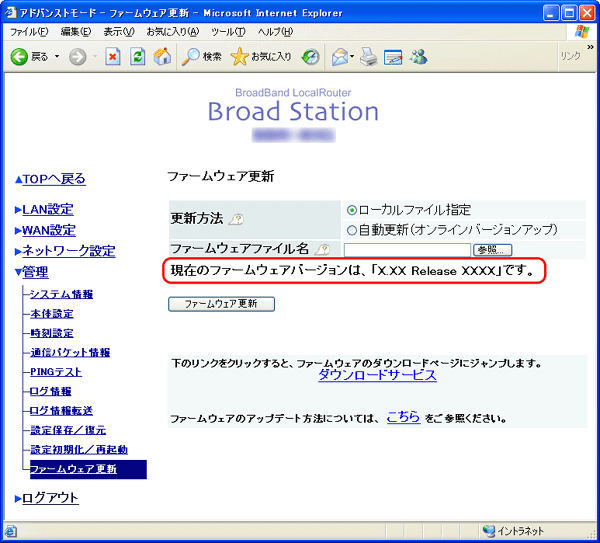Click the page icon in status bar
600x543 pixels.
(x=10, y=532)
